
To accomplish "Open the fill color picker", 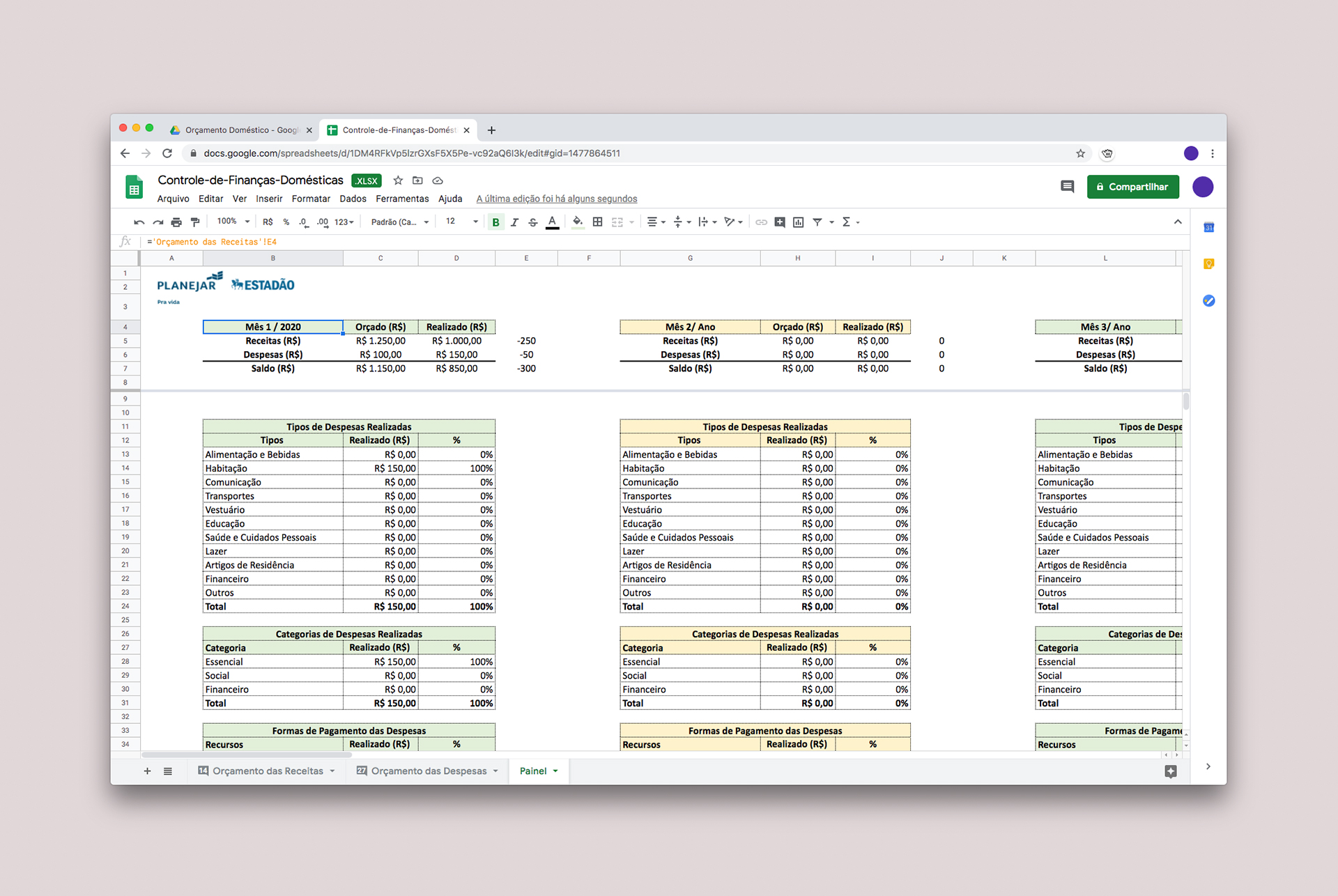I will pyautogui.click(x=577, y=222).
